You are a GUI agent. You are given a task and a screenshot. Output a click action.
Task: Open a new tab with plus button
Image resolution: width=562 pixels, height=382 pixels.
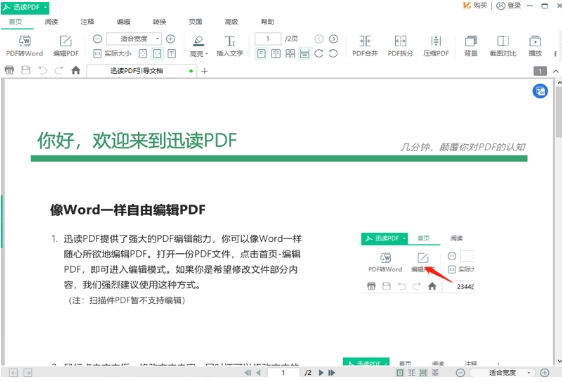[204, 71]
